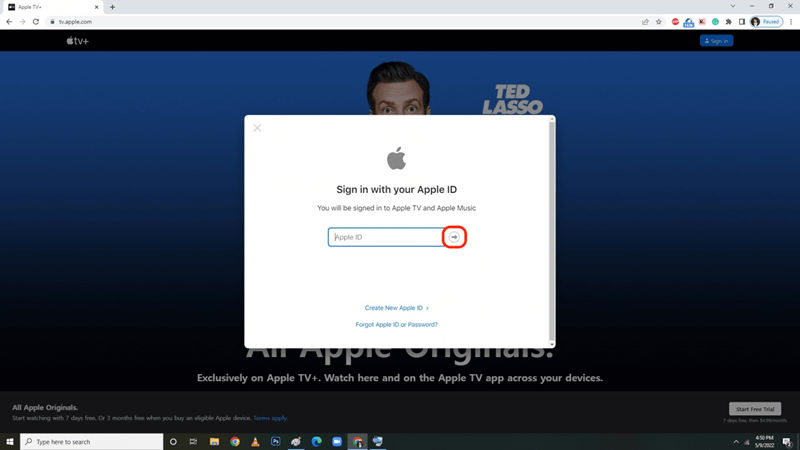Close the sign-in dialog with the X

(x=257, y=128)
